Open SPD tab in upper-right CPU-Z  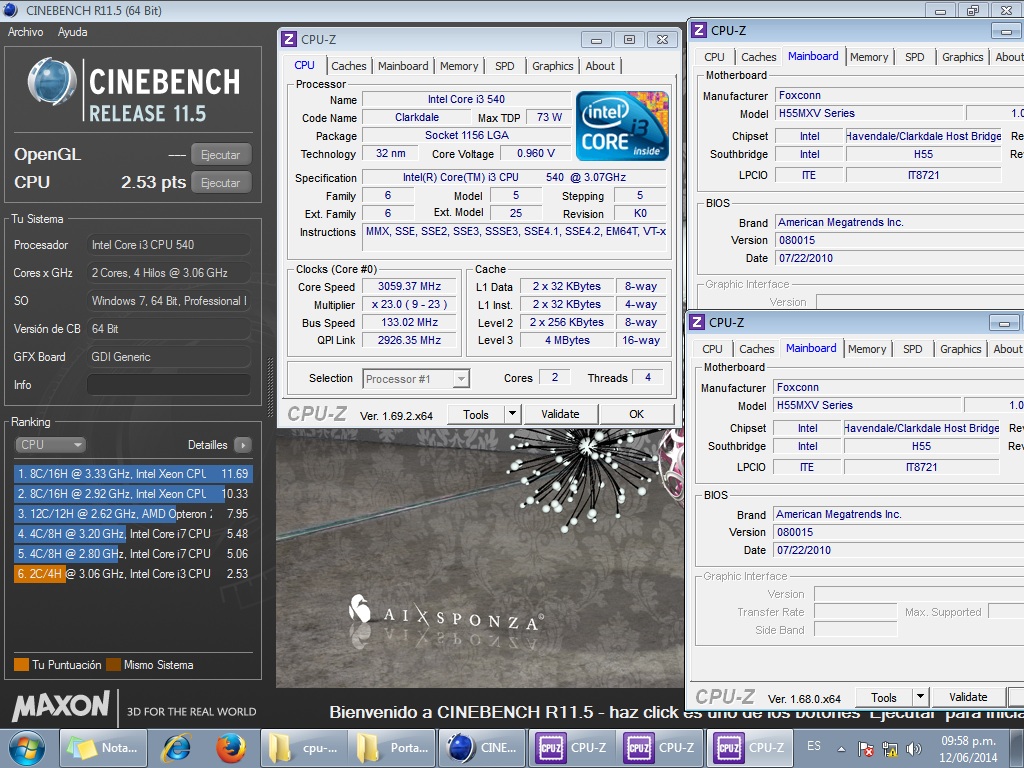tap(914, 57)
